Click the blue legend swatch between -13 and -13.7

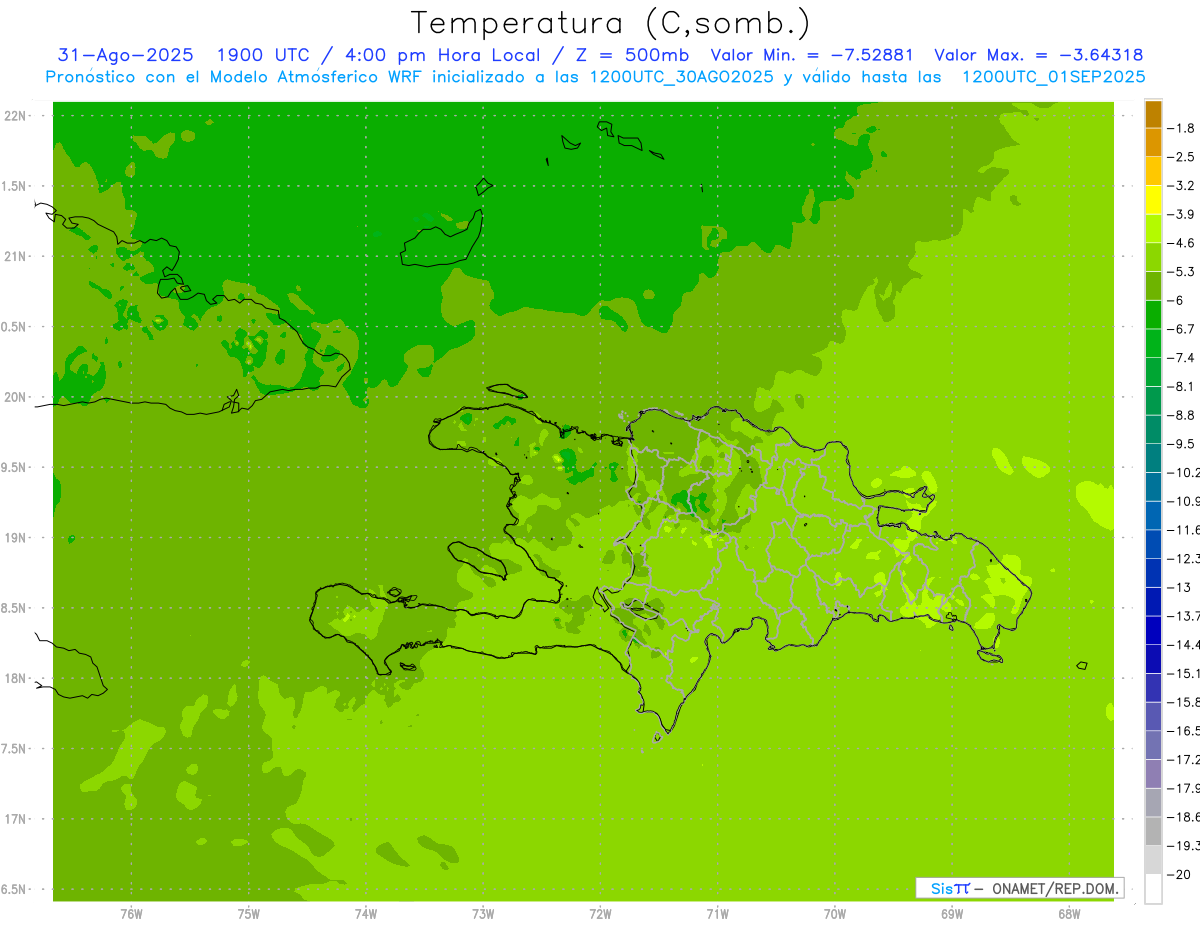pyautogui.click(x=1153, y=602)
